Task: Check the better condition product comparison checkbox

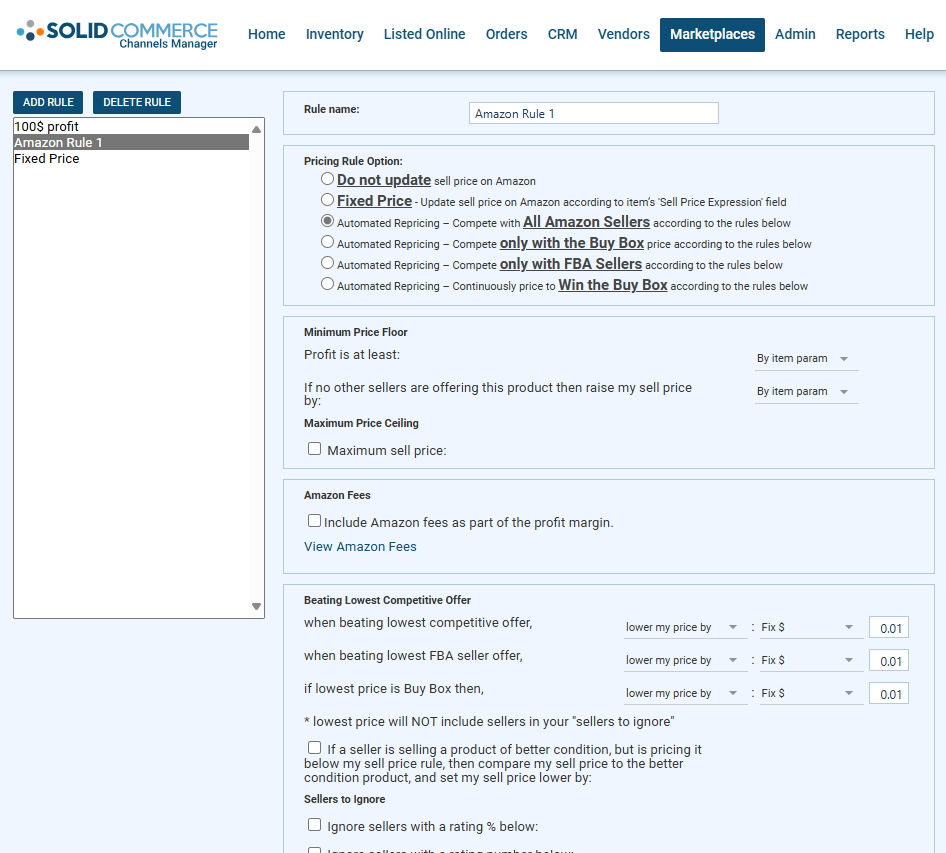Action: (x=314, y=748)
